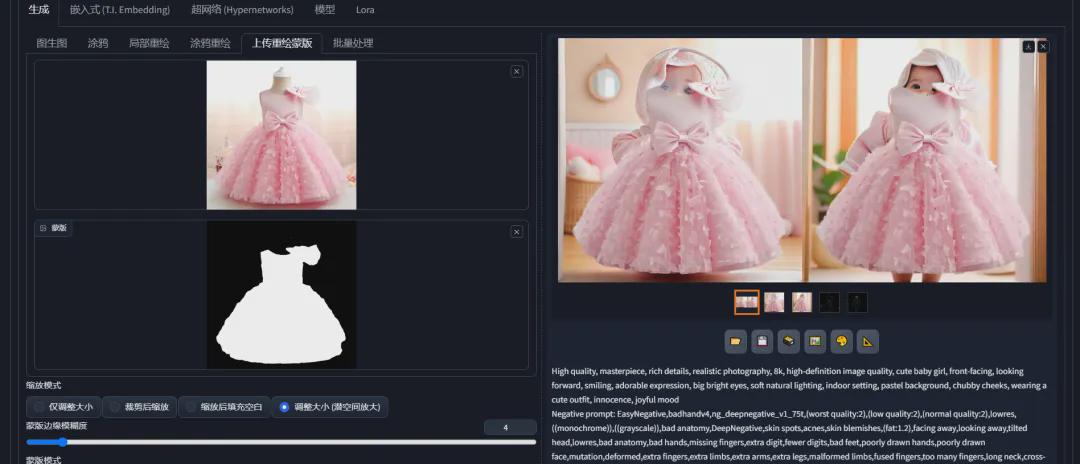Open the 模型 tab
This screenshot has width=1080, height=464.
[324, 10]
